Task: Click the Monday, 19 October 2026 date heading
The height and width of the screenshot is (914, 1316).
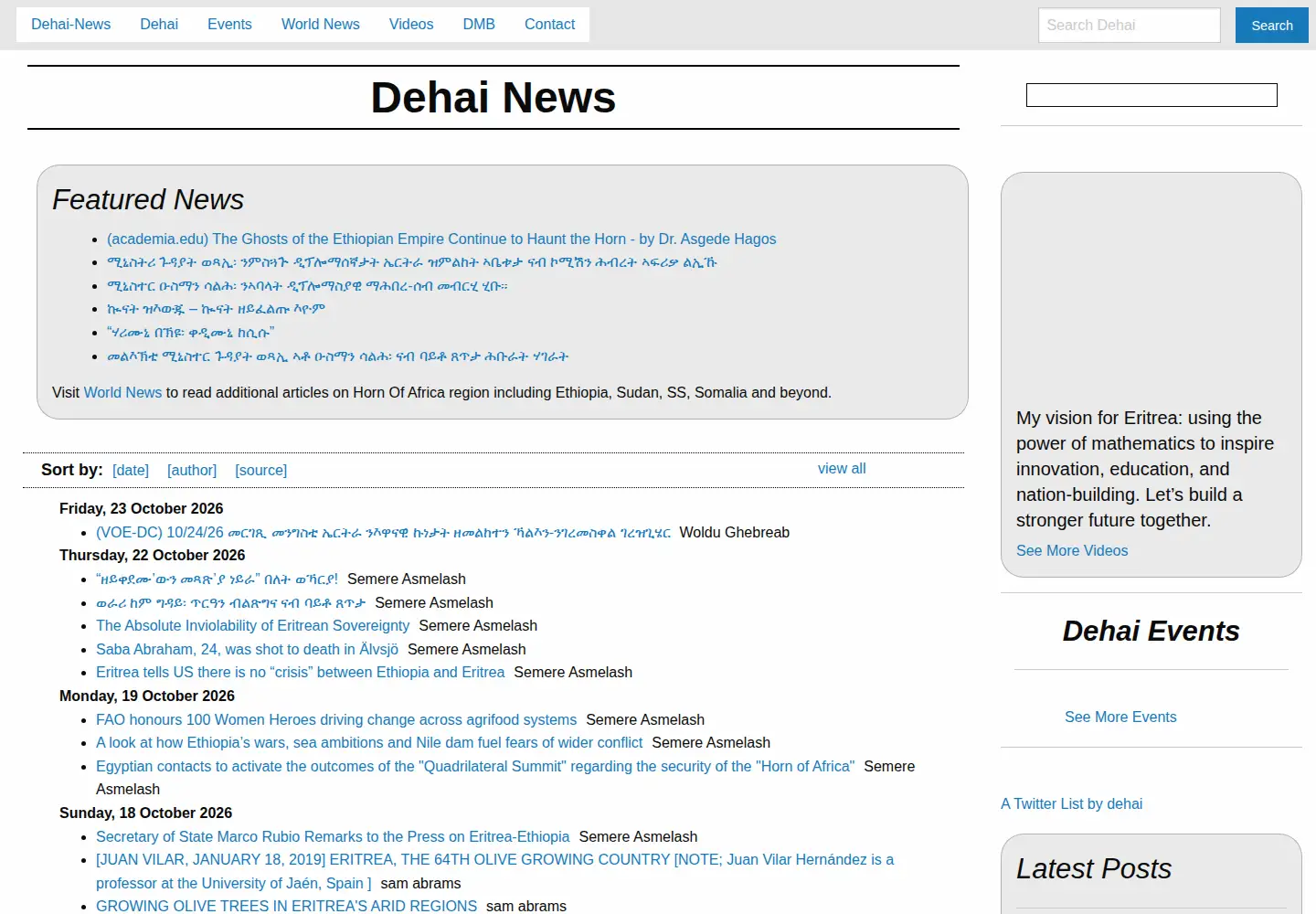Action: point(147,696)
